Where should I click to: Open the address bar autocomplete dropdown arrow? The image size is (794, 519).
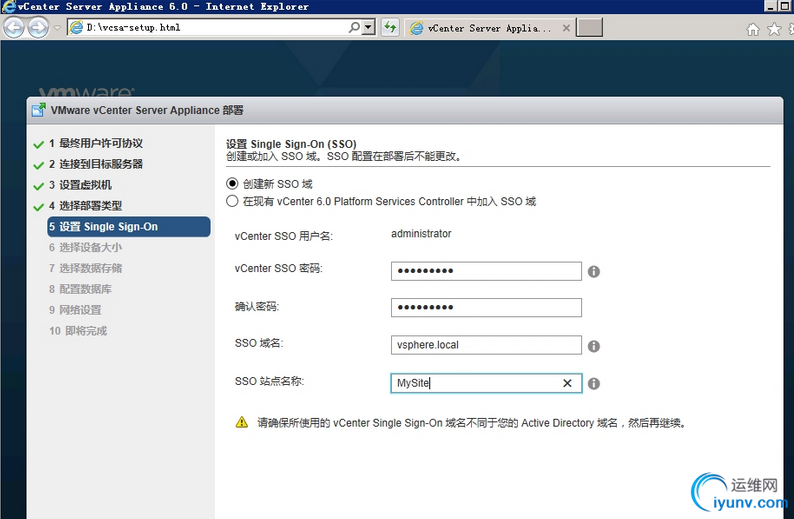369,27
